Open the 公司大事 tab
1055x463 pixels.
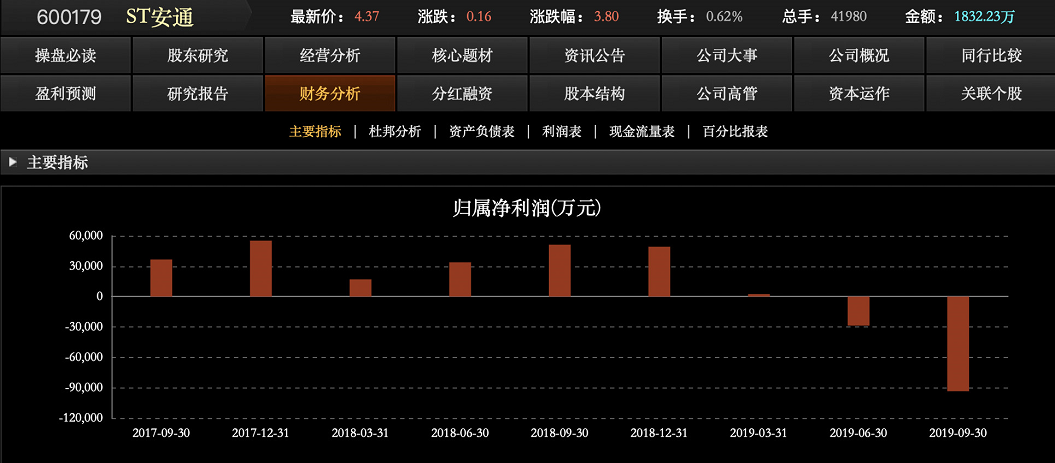pos(727,56)
